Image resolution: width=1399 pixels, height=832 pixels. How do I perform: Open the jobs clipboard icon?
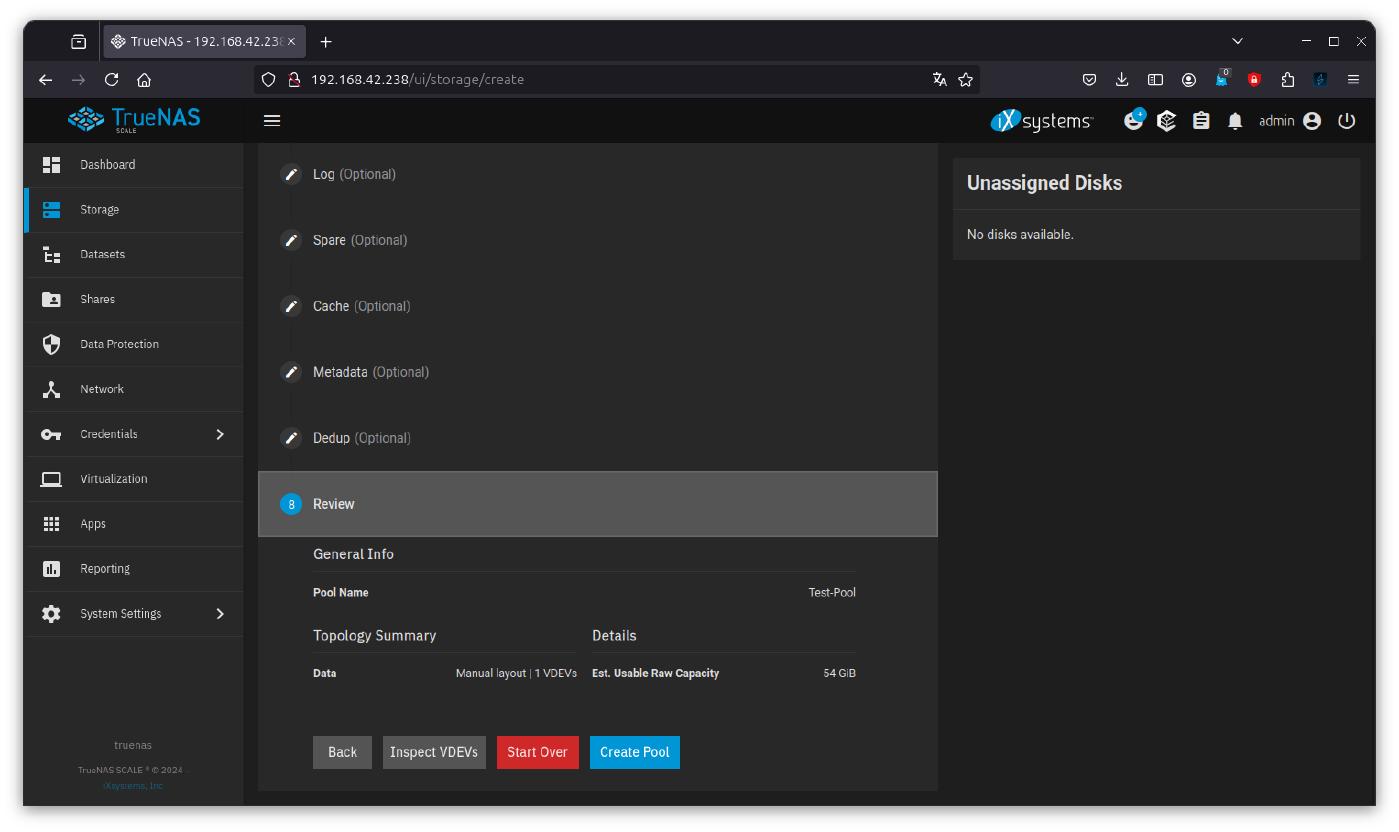(1201, 121)
